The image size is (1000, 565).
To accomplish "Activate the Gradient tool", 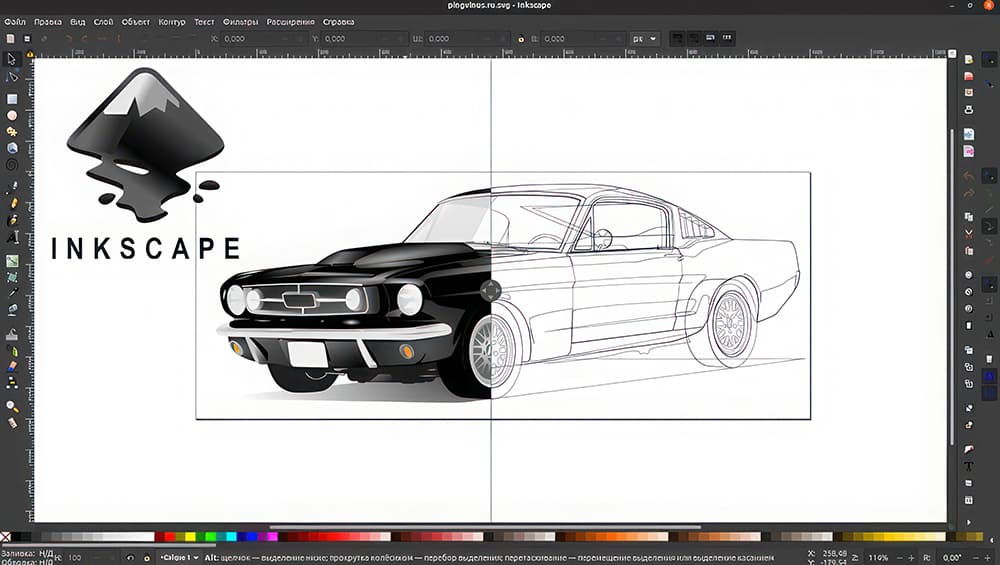I will (x=12, y=261).
